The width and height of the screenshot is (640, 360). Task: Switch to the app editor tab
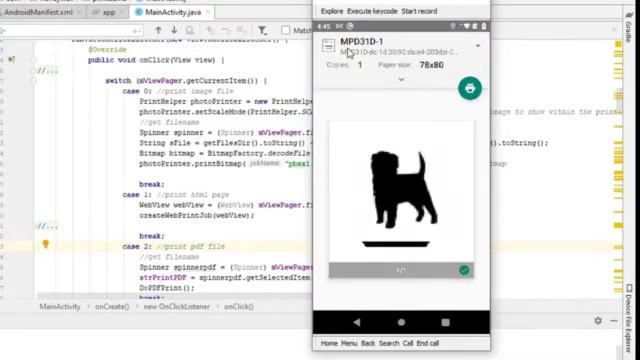click(108, 12)
